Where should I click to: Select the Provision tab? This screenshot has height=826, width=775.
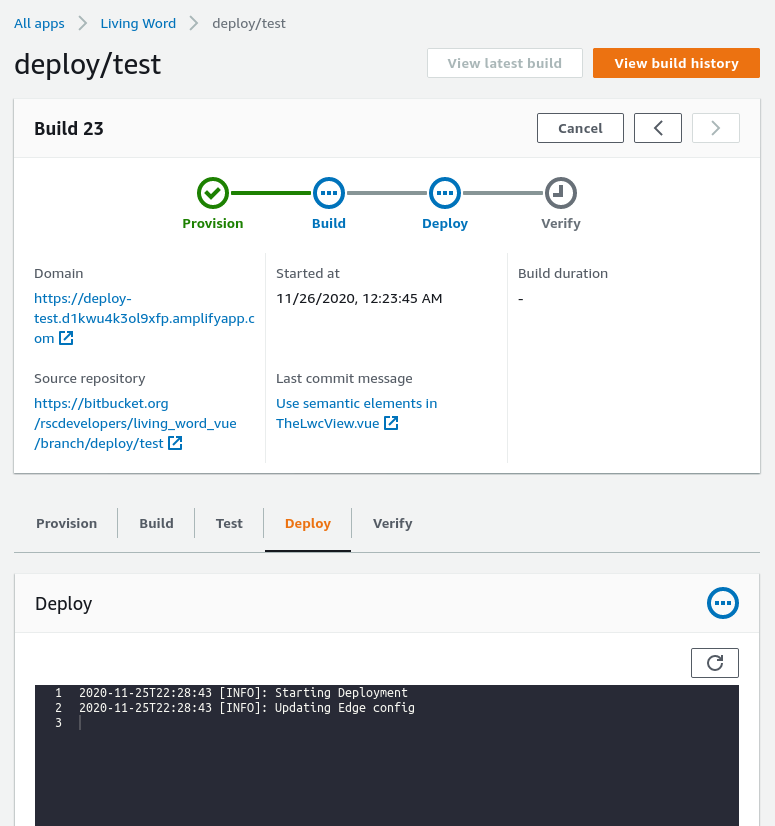[x=66, y=523]
